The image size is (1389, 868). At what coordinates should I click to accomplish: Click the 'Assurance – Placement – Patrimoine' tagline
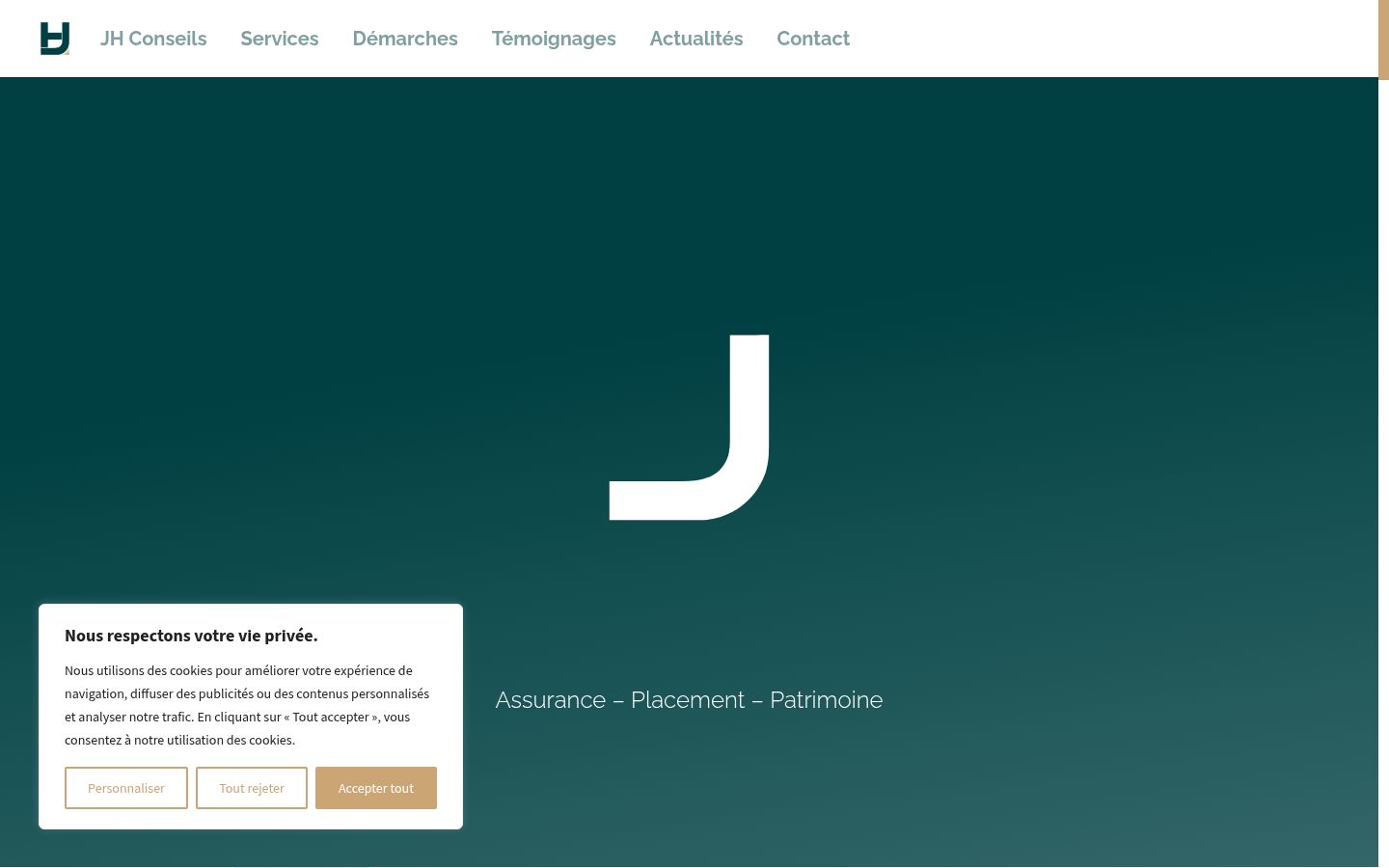click(689, 700)
